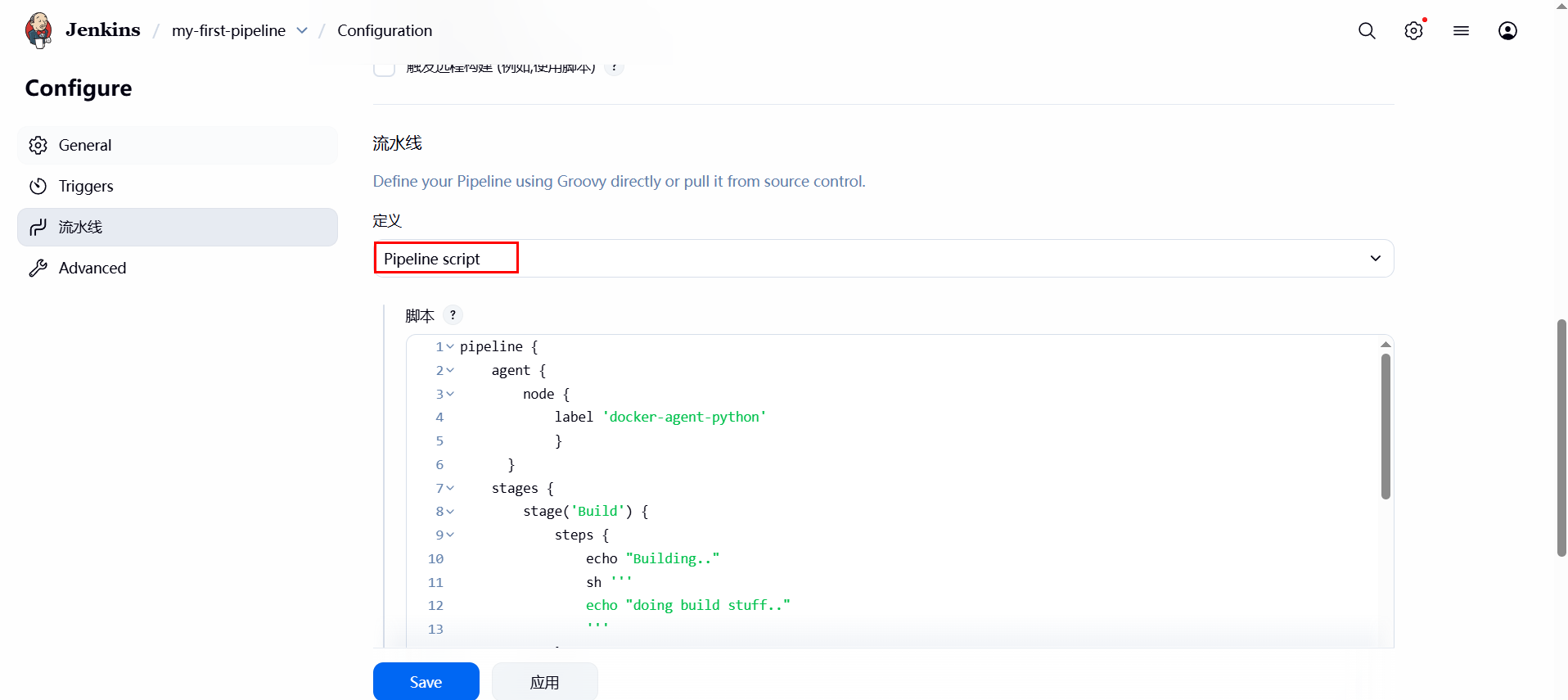Open the hamburger menu icon
This screenshot has width=1568, height=700.
(x=1461, y=31)
